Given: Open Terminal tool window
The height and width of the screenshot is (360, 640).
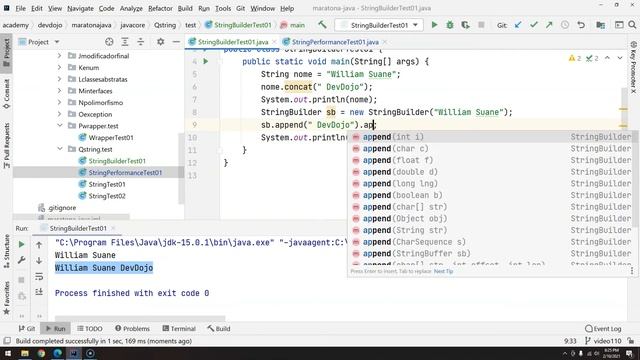Looking at the screenshot, I should point(179,328).
